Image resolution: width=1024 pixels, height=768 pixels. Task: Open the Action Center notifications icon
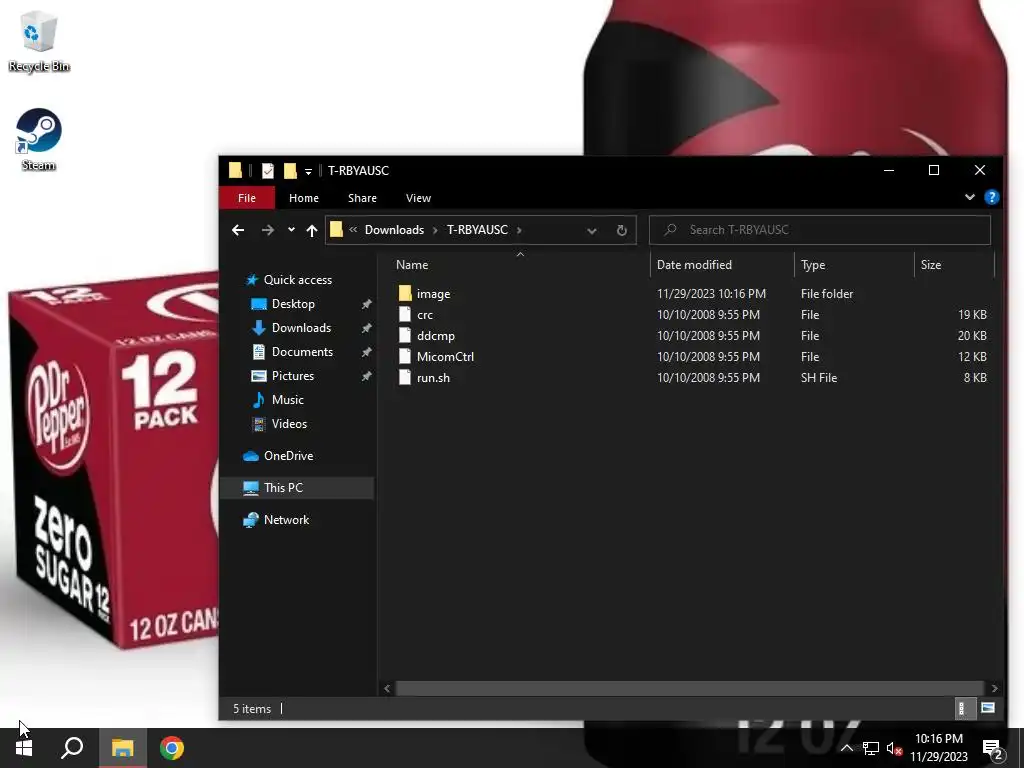tap(993, 748)
